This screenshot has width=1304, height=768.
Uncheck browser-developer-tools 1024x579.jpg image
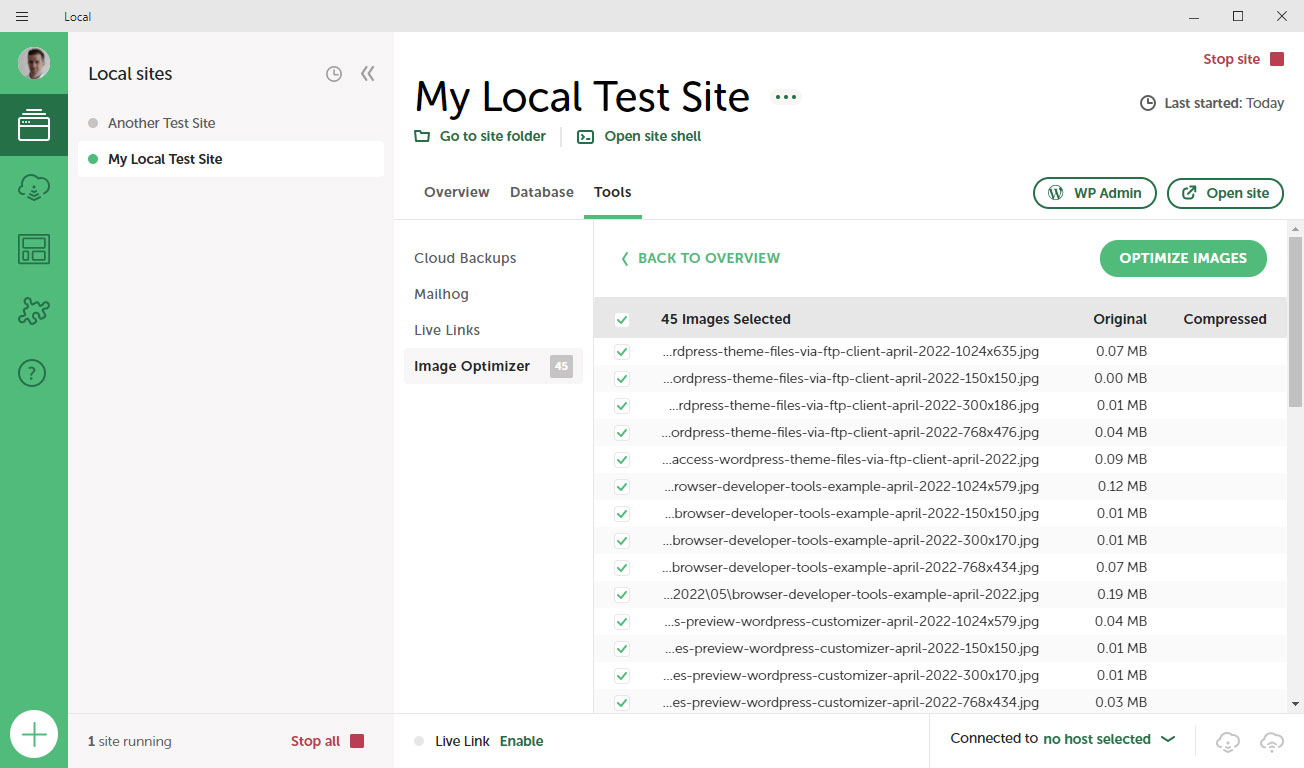point(622,487)
